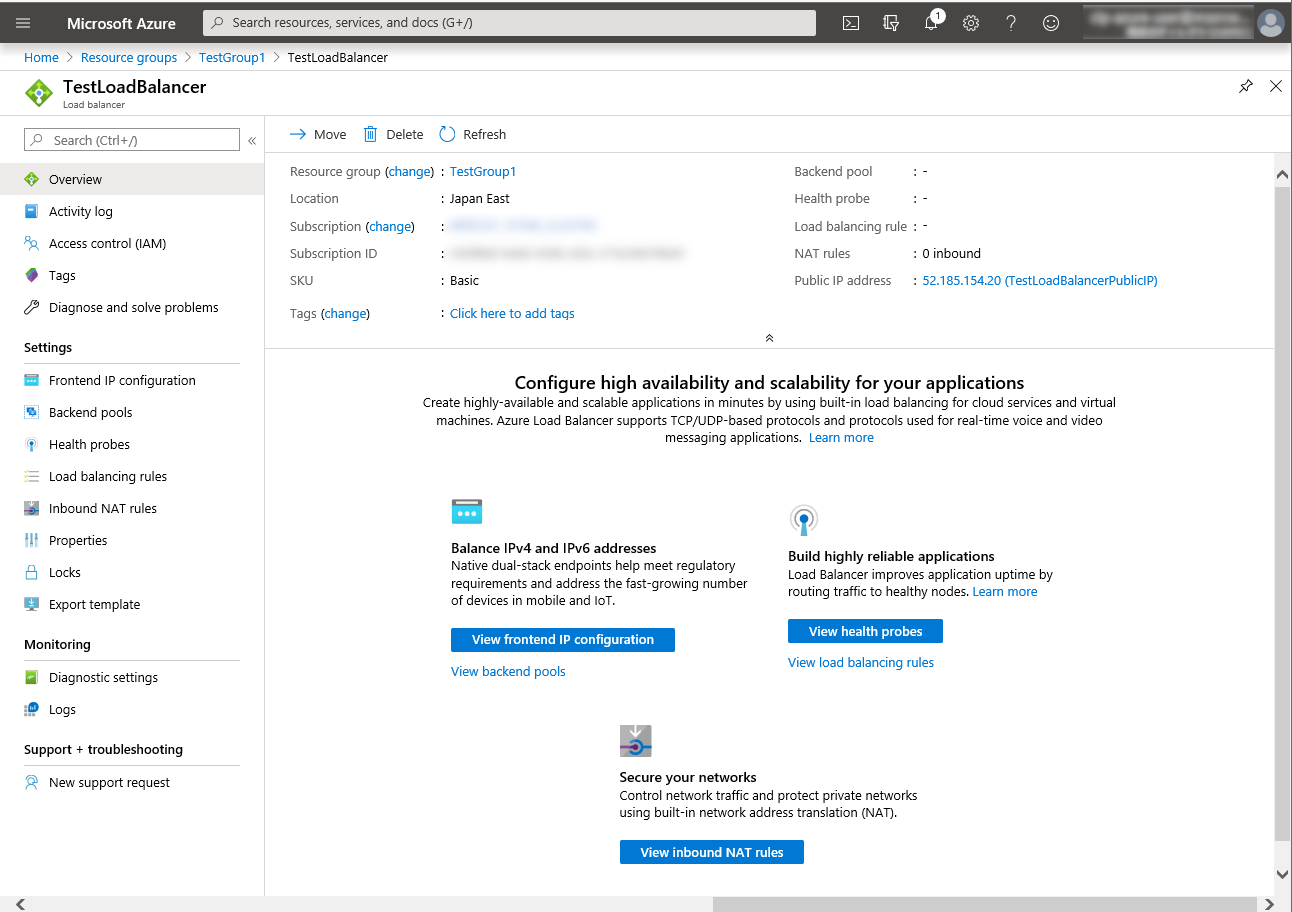Focus the top global search box
The height and width of the screenshot is (912, 1292).
[510, 23]
